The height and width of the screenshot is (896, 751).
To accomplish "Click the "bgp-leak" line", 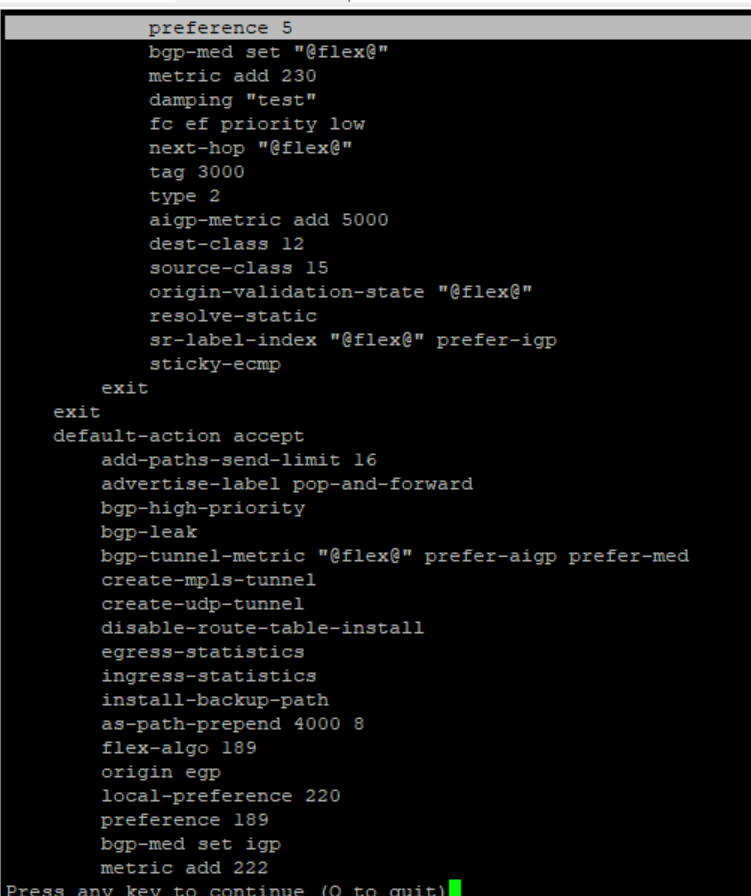I will (x=148, y=532).
